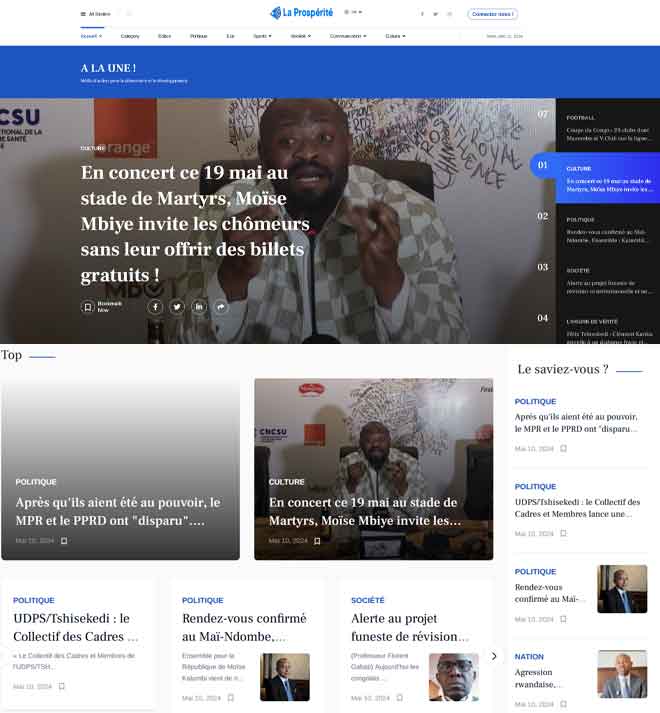Toggle bookmark on the Moïse Mbiye Top card
660x713 pixels.
(x=317, y=541)
